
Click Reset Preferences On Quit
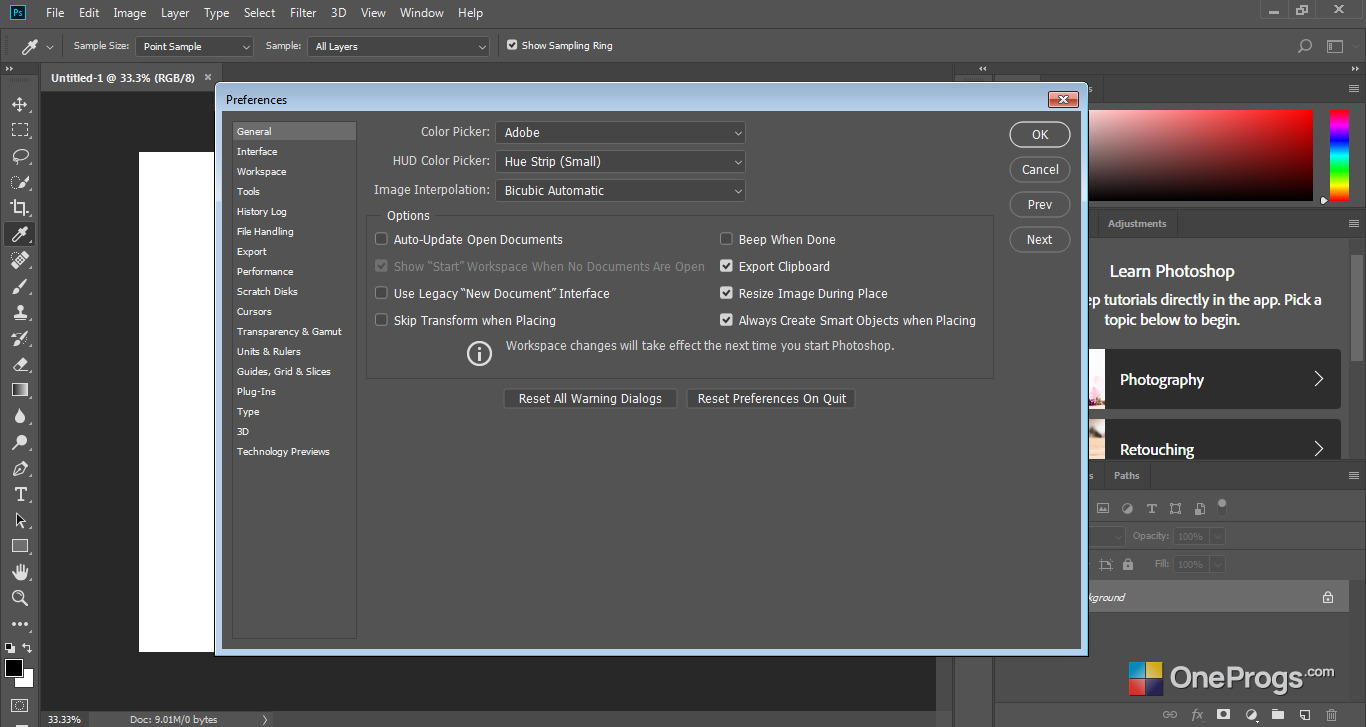pos(772,398)
